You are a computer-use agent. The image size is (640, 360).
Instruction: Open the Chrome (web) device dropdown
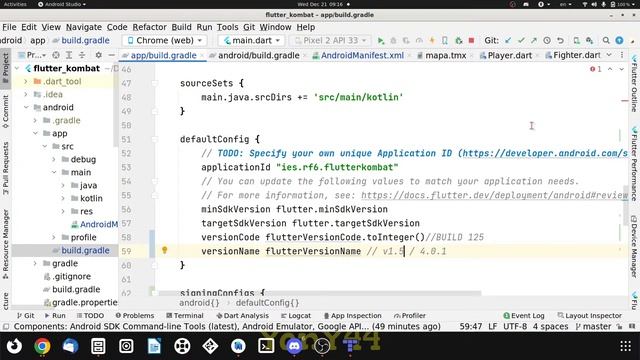coord(165,40)
